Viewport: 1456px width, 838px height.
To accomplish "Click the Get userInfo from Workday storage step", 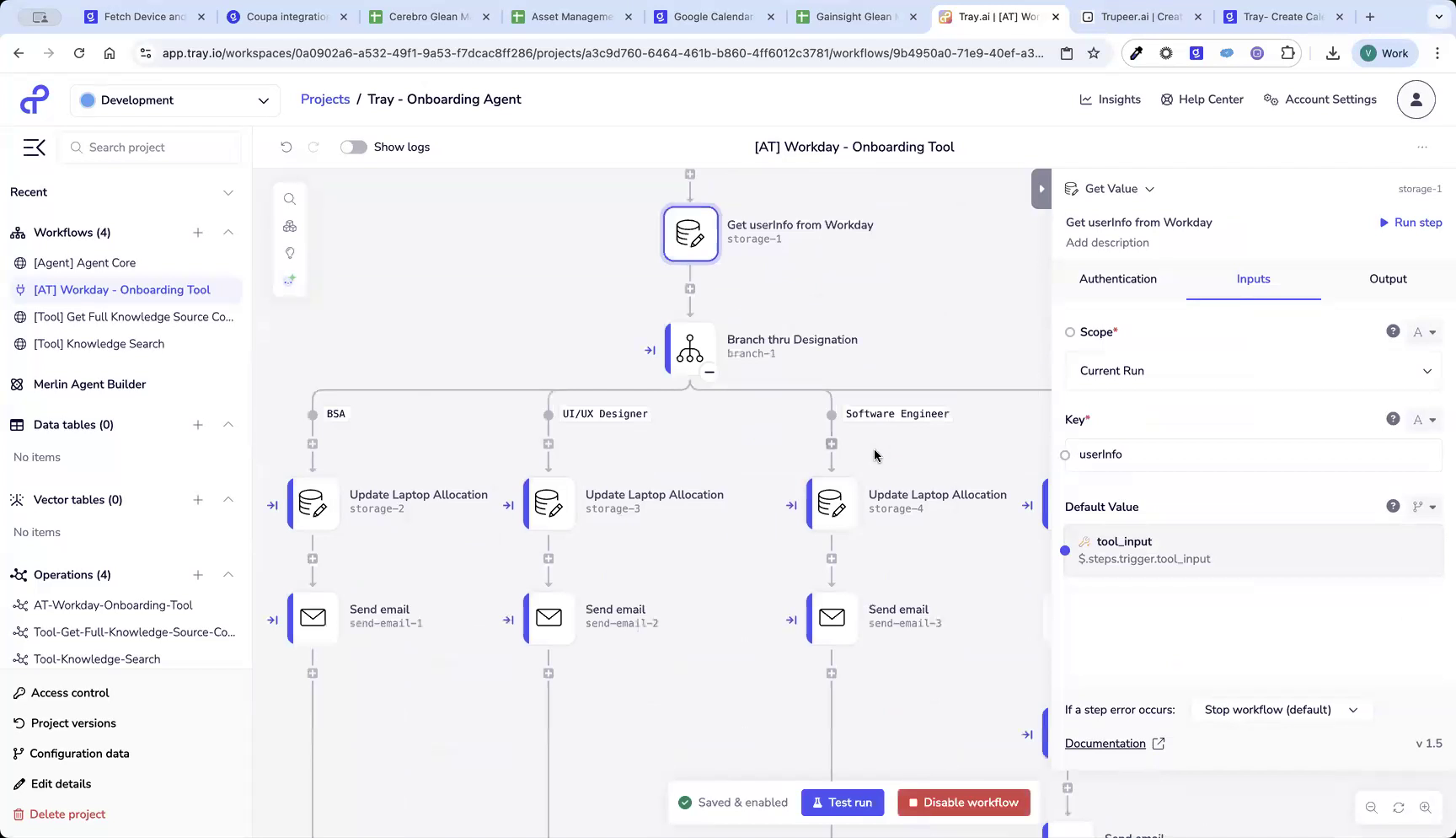I will tap(690, 234).
